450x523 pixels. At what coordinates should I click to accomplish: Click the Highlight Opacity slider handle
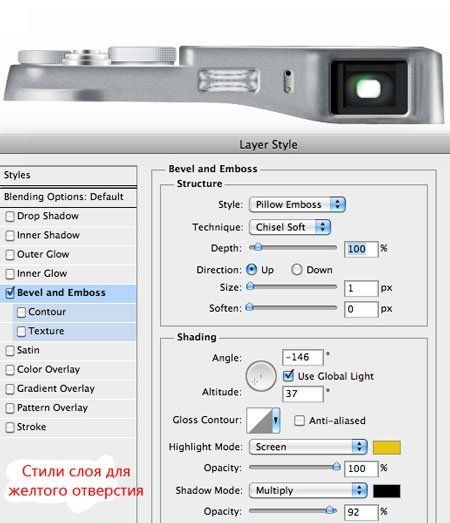click(336, 466)
